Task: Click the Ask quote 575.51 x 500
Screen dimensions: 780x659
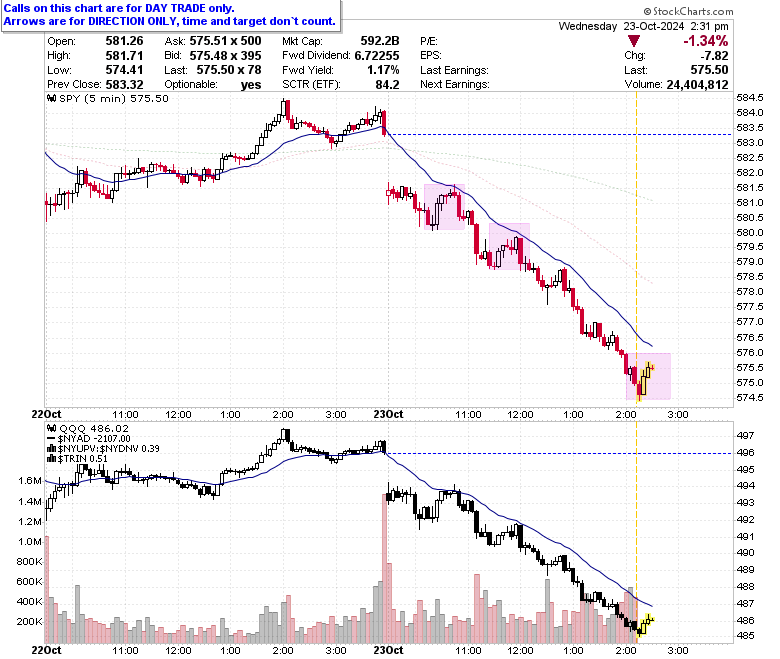Action: click(x=225, y=41)
